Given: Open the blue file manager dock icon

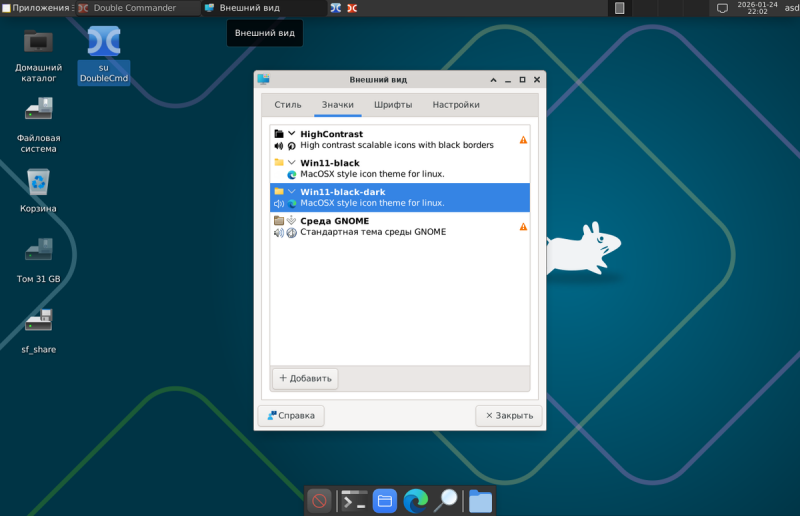Looking at the screenshot, I should [x=385, y=501].
